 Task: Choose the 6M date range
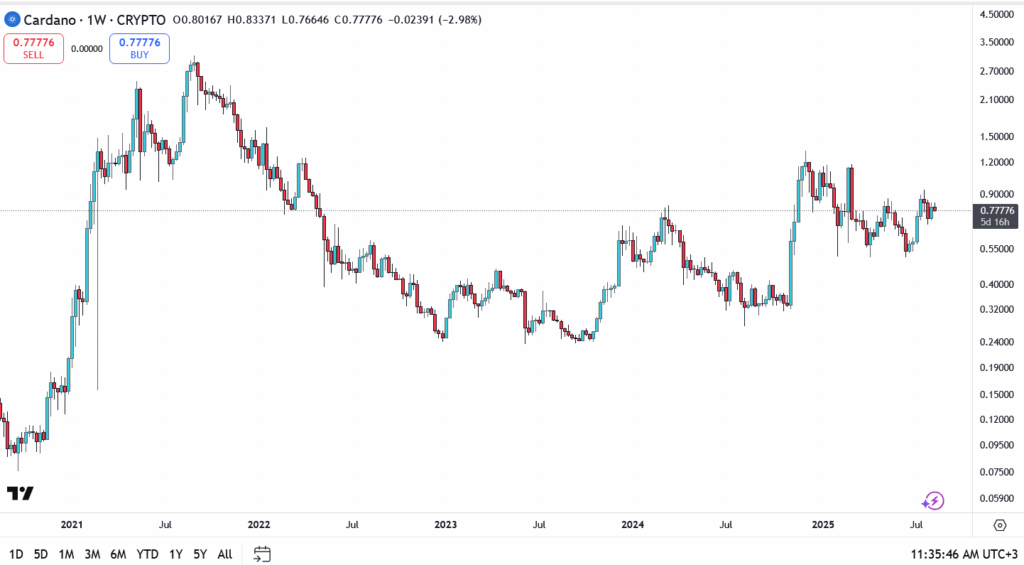[x=118, y=554]
